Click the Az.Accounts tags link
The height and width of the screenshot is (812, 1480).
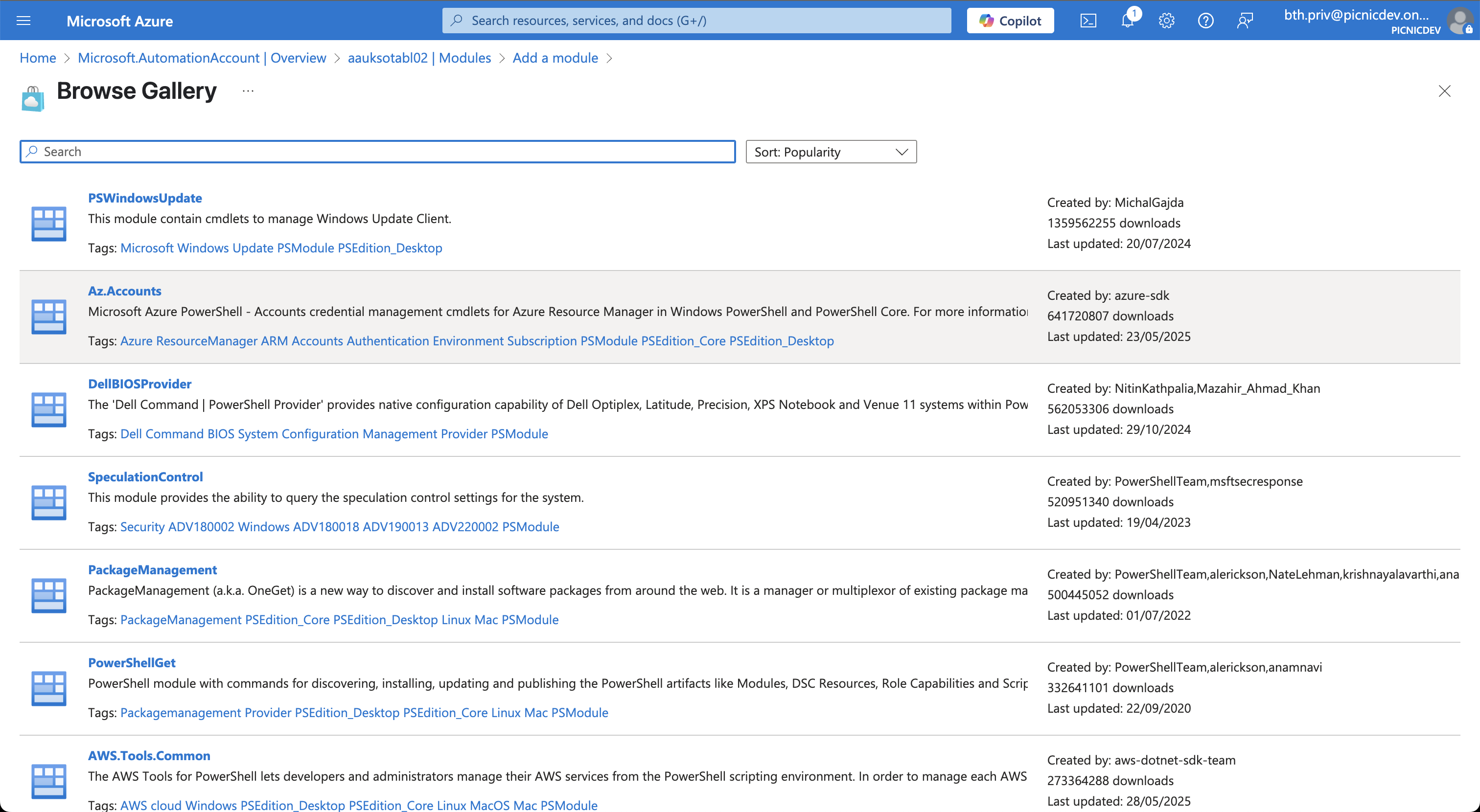tap(477, 341)
